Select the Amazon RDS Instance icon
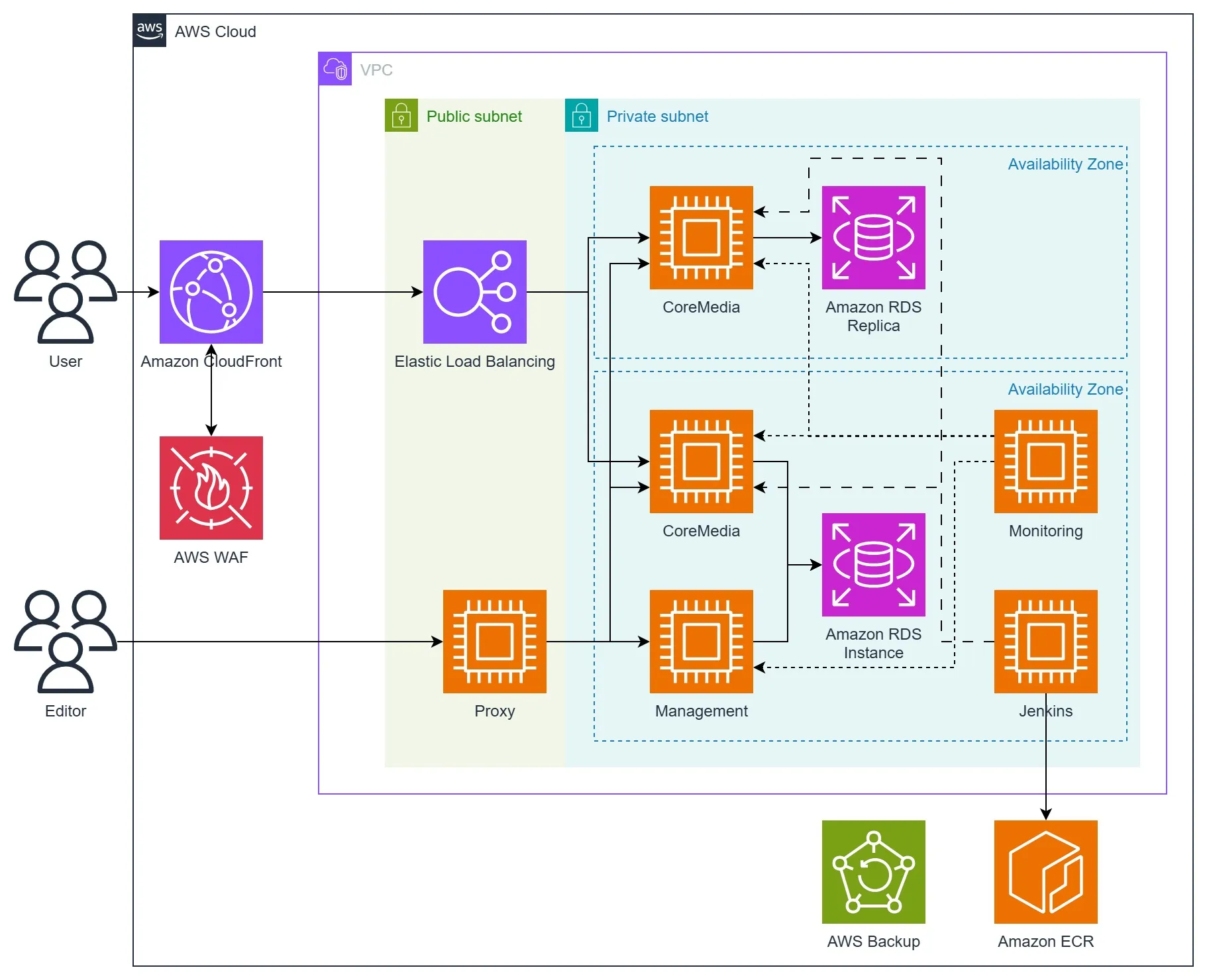 pos(874,565)
